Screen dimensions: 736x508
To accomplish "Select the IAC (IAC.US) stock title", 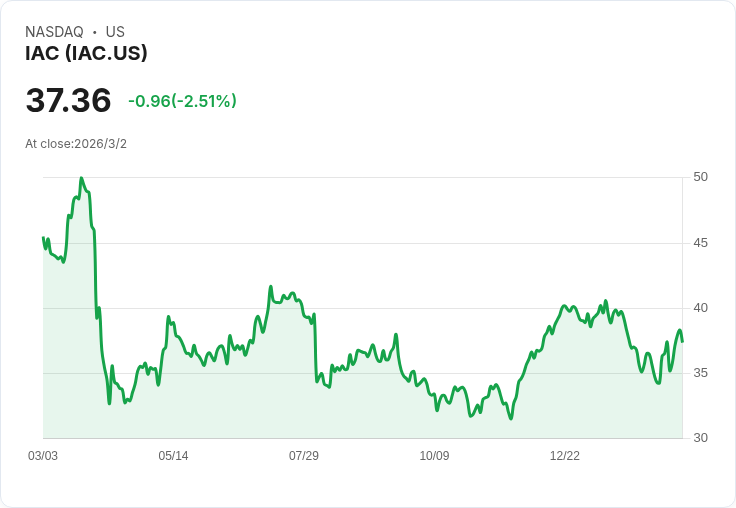I will pyautogui.click(x=86, y=54).
